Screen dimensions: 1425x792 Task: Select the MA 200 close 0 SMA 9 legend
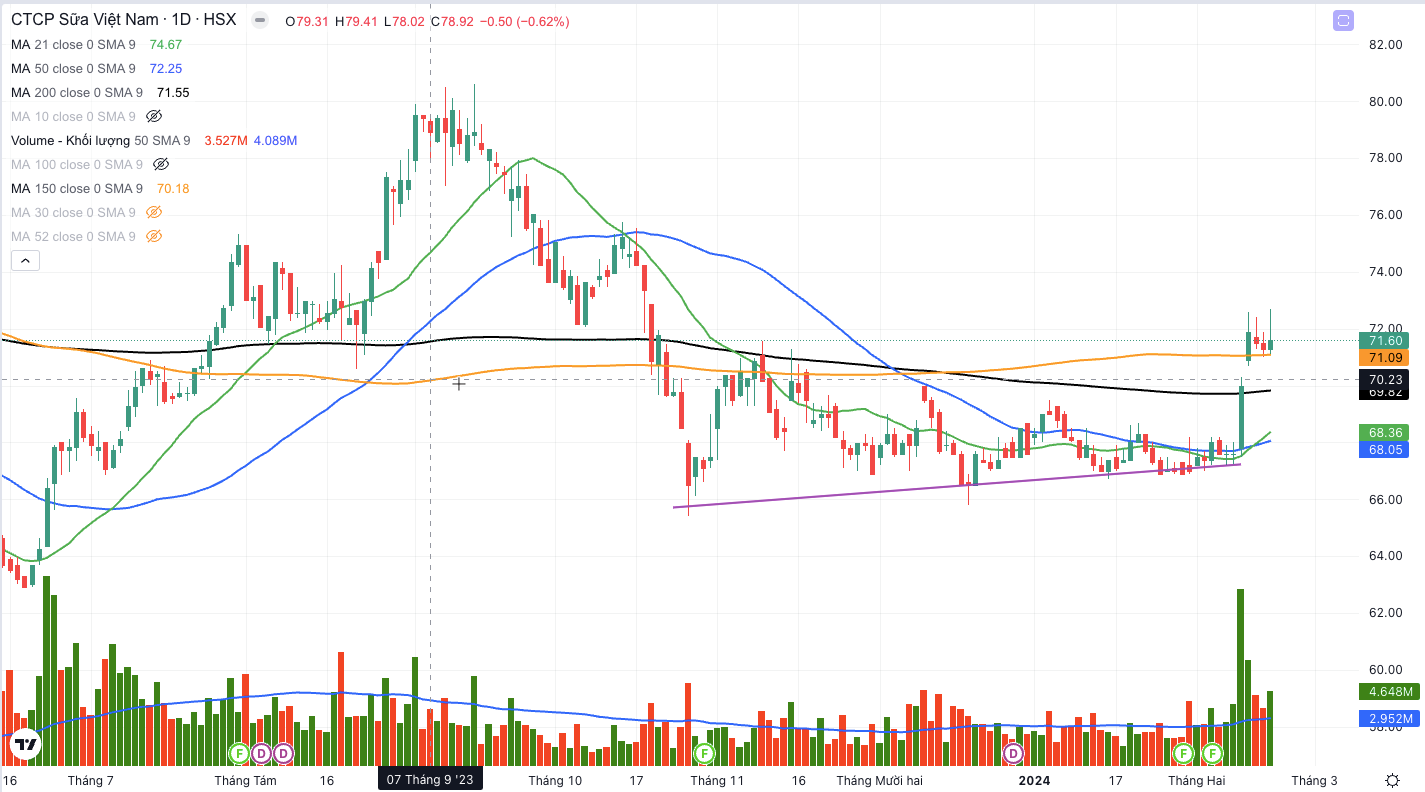tap(77, 92)
